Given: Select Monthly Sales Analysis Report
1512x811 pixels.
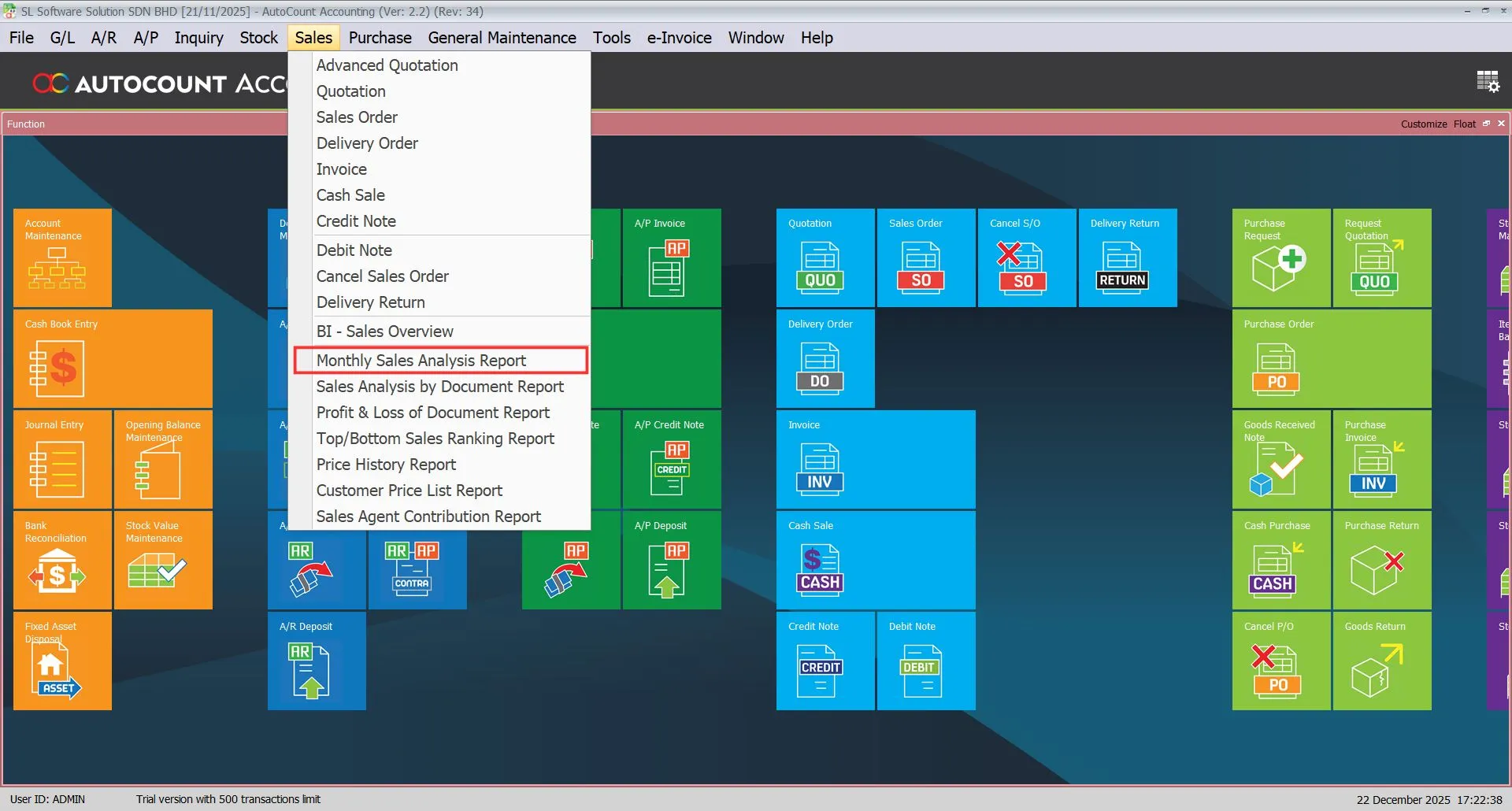Looking at the screenshot, I should coord(421,360).
